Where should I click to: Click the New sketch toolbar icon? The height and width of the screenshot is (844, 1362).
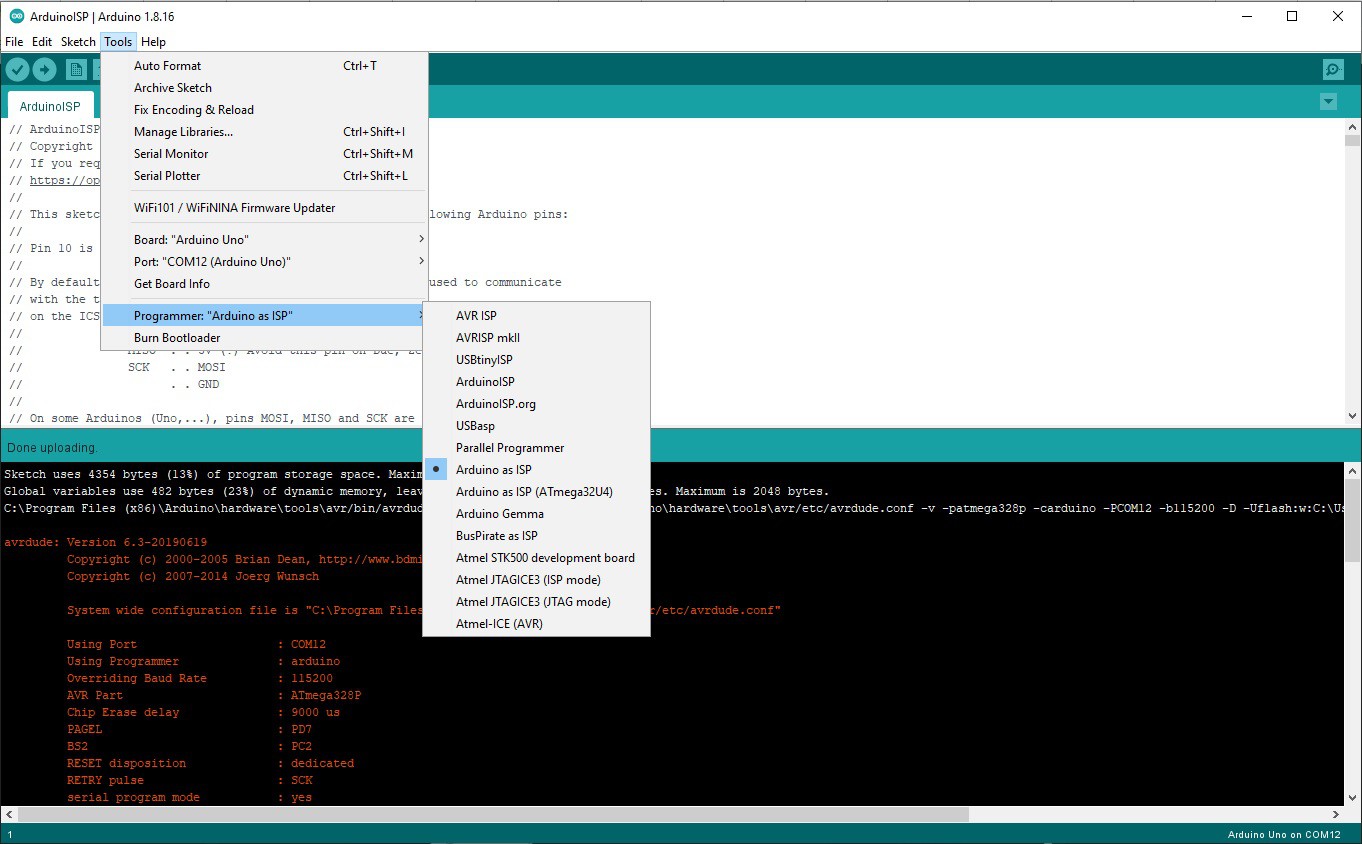click(75, 69)
